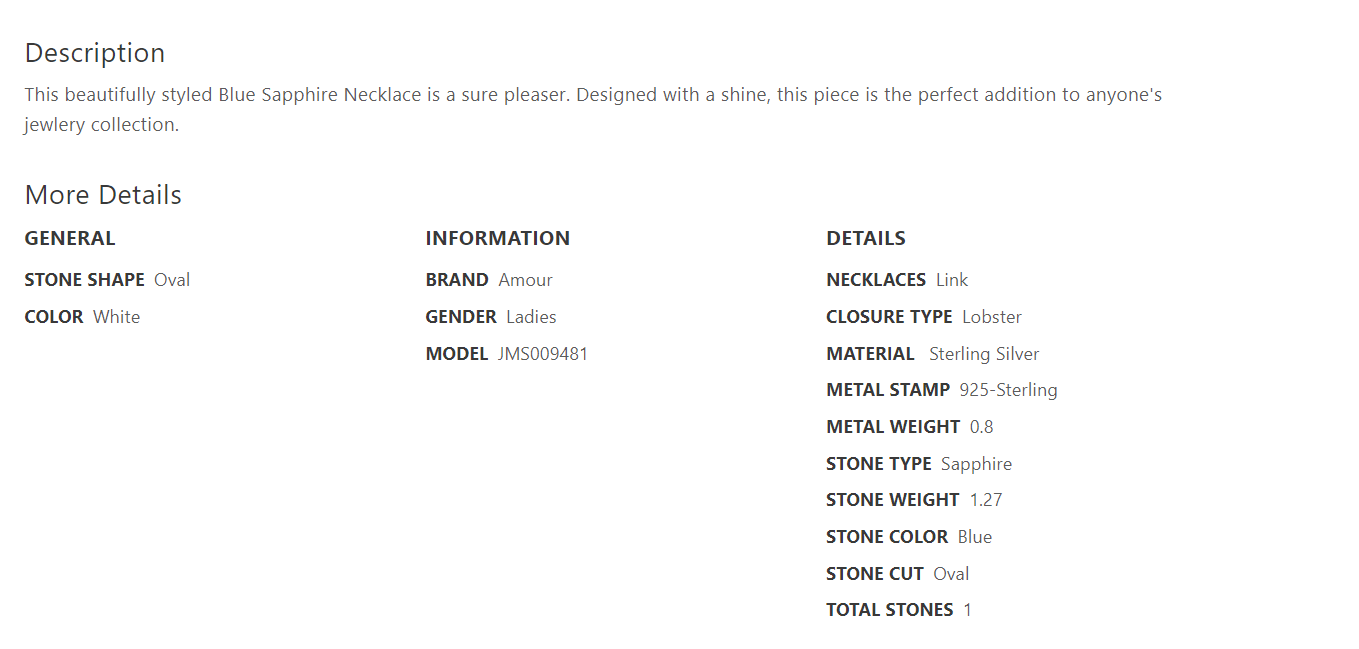Select the STONE COLOR value Blue
1359x649 pixels.
pyautogui.click(x=975, y=537)
